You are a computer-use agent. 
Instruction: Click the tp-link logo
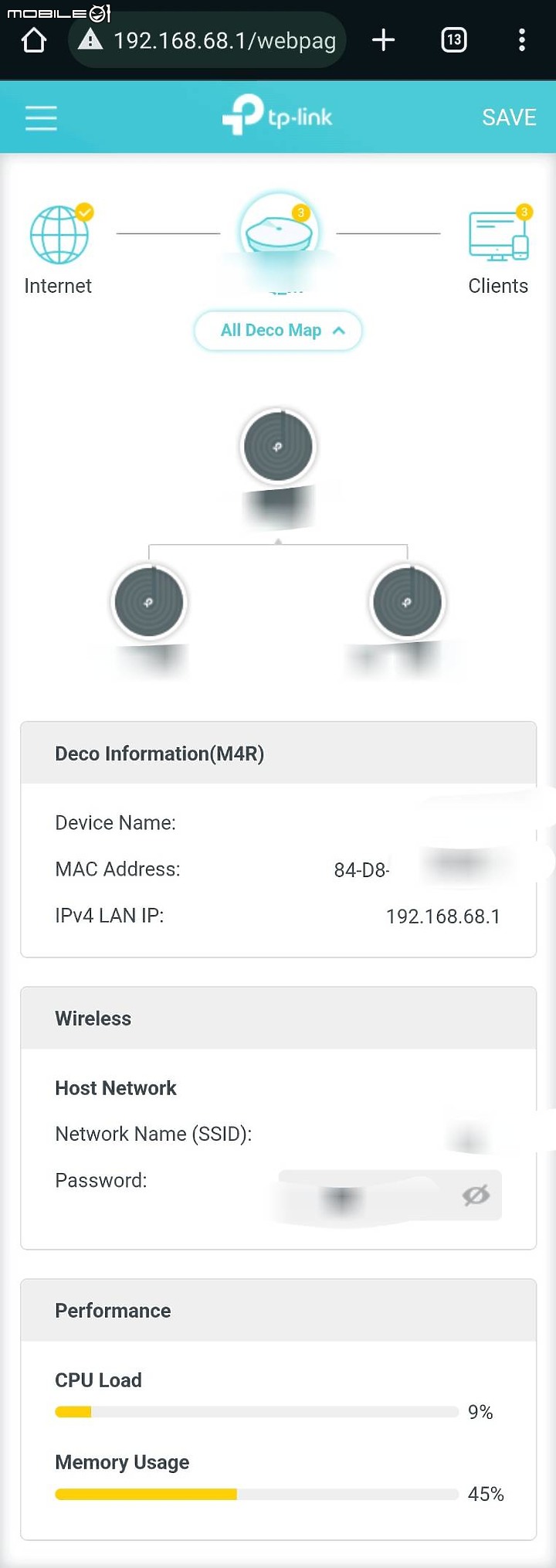pos(278,115)
